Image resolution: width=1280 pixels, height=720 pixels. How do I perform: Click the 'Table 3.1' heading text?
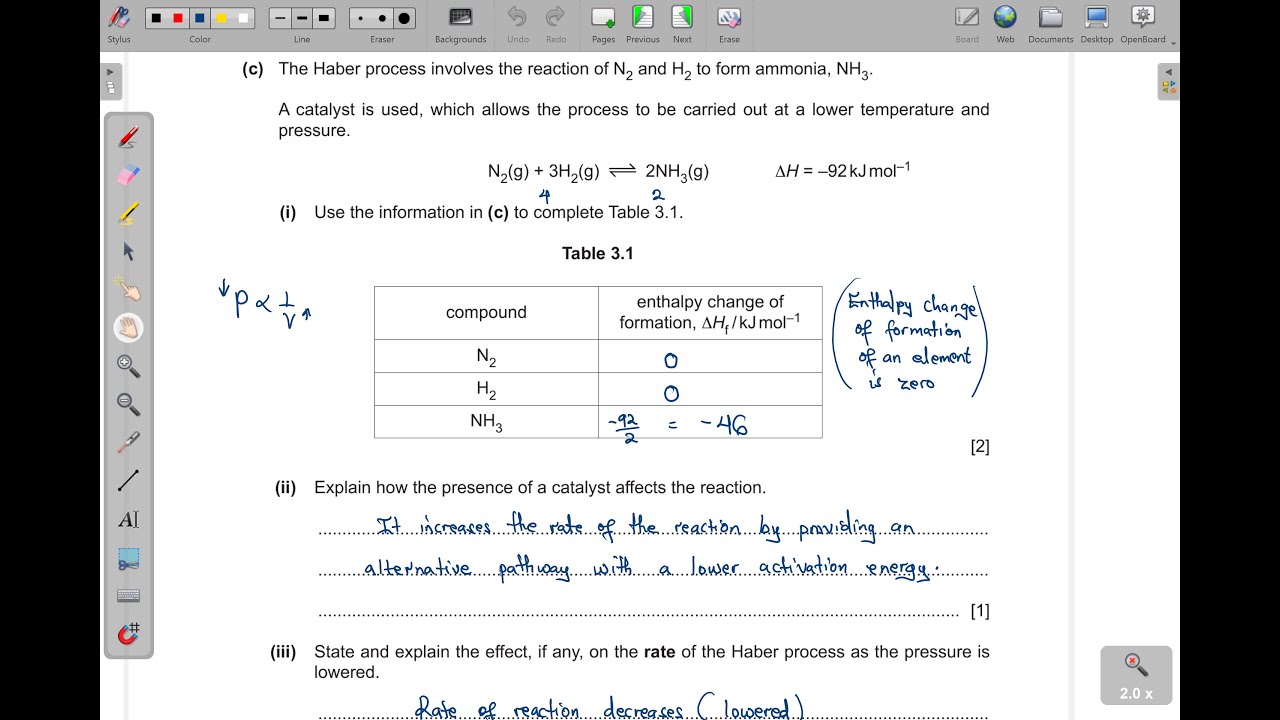tap(598, 253)
